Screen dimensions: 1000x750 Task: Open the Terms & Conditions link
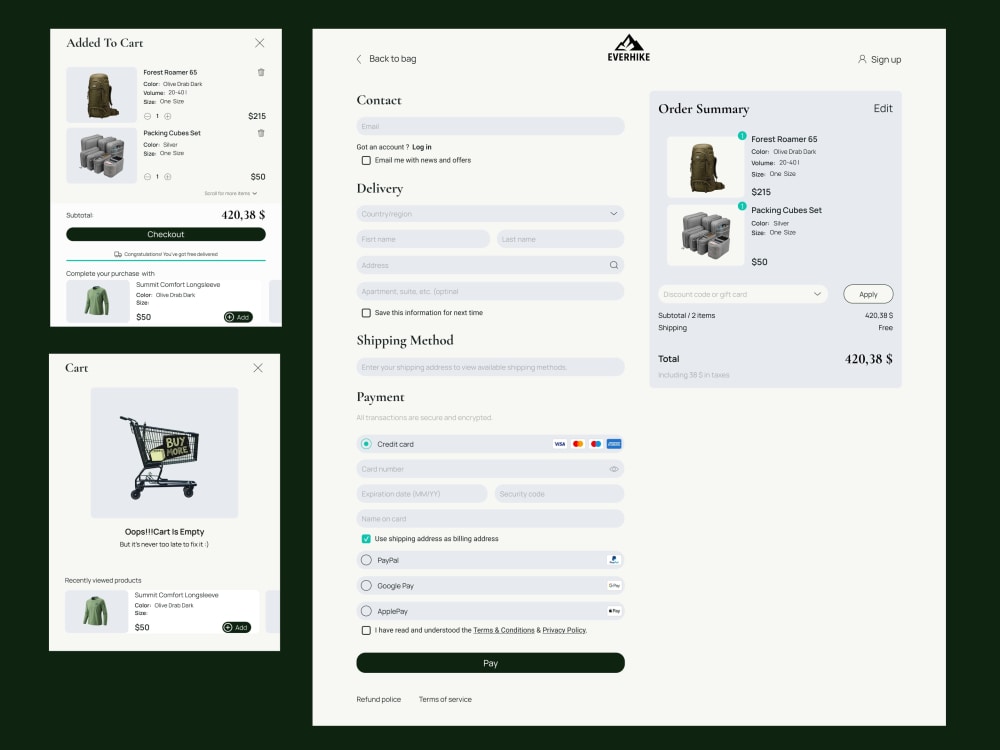click(504, 630)
